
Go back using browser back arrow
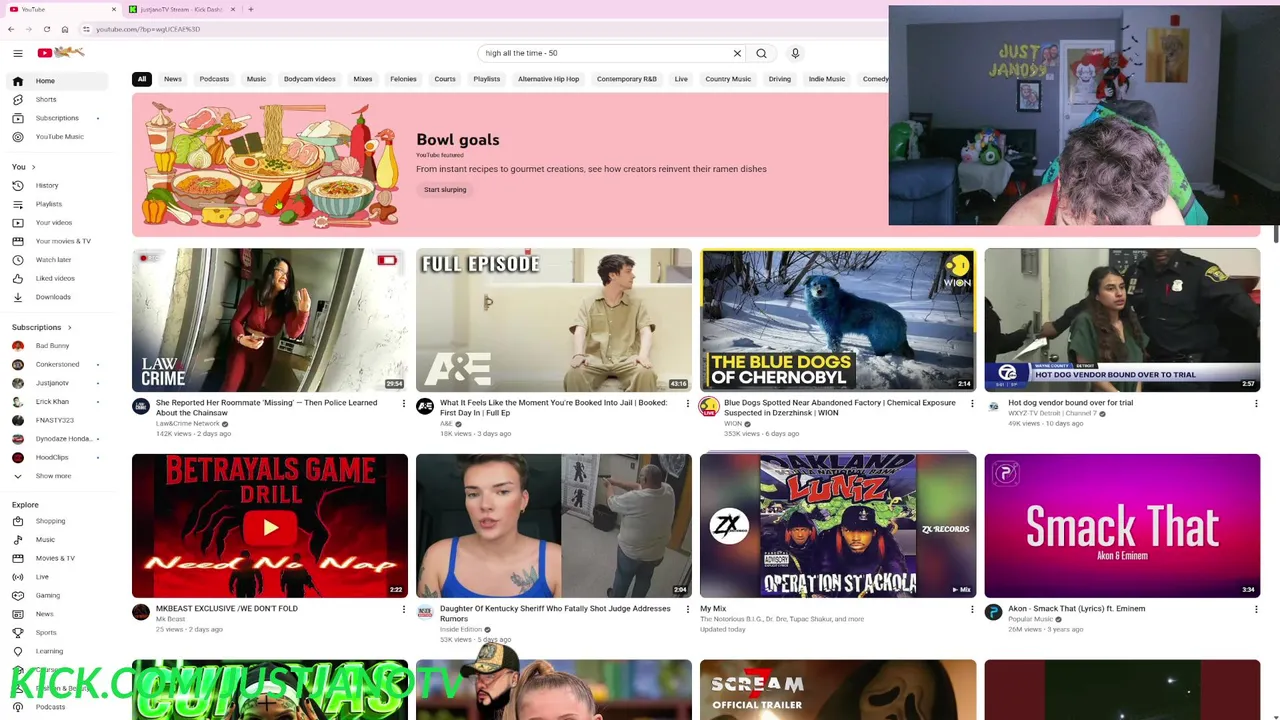click(11, 29)
